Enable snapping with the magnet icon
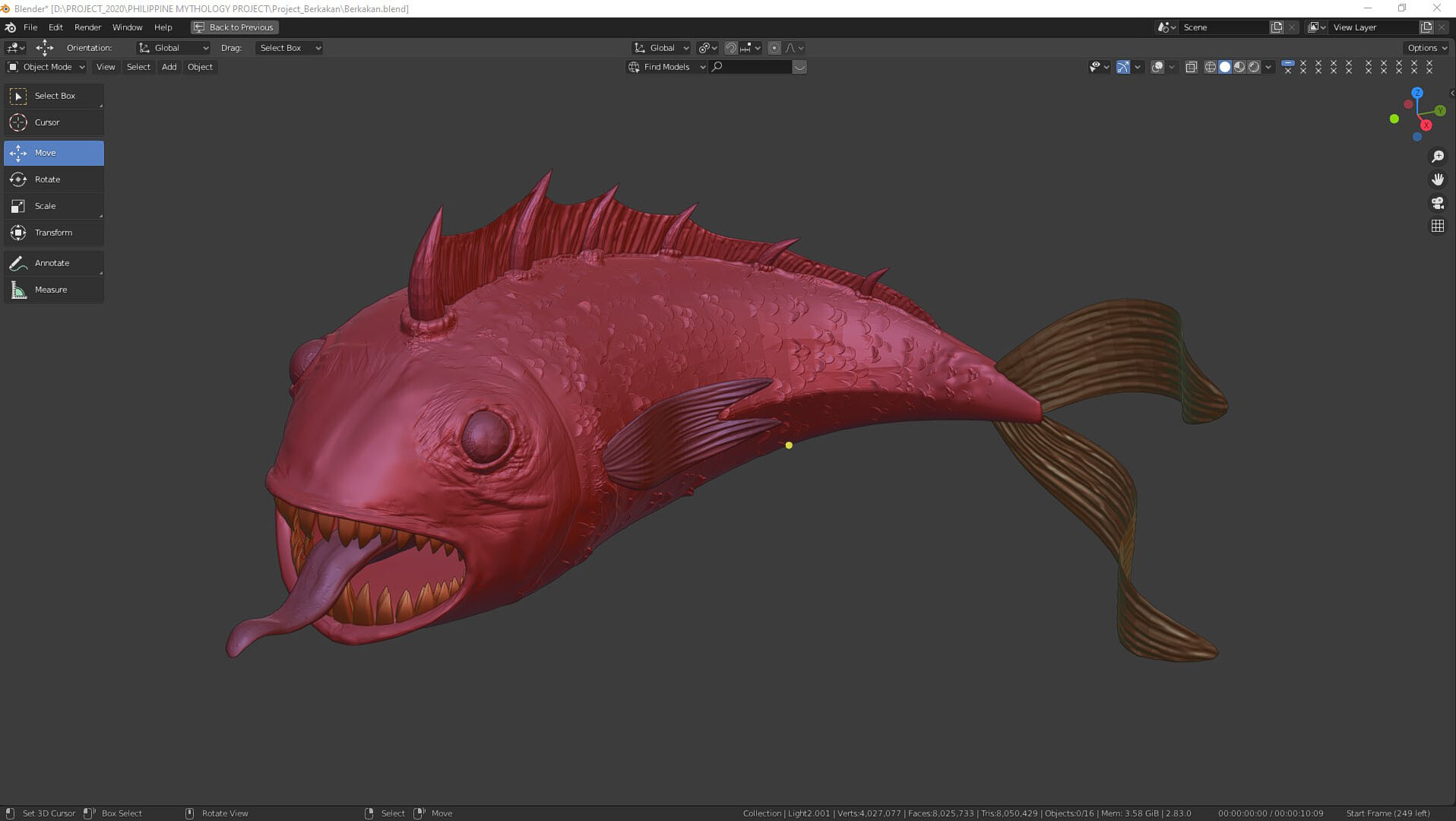 (x=730, y=47)
